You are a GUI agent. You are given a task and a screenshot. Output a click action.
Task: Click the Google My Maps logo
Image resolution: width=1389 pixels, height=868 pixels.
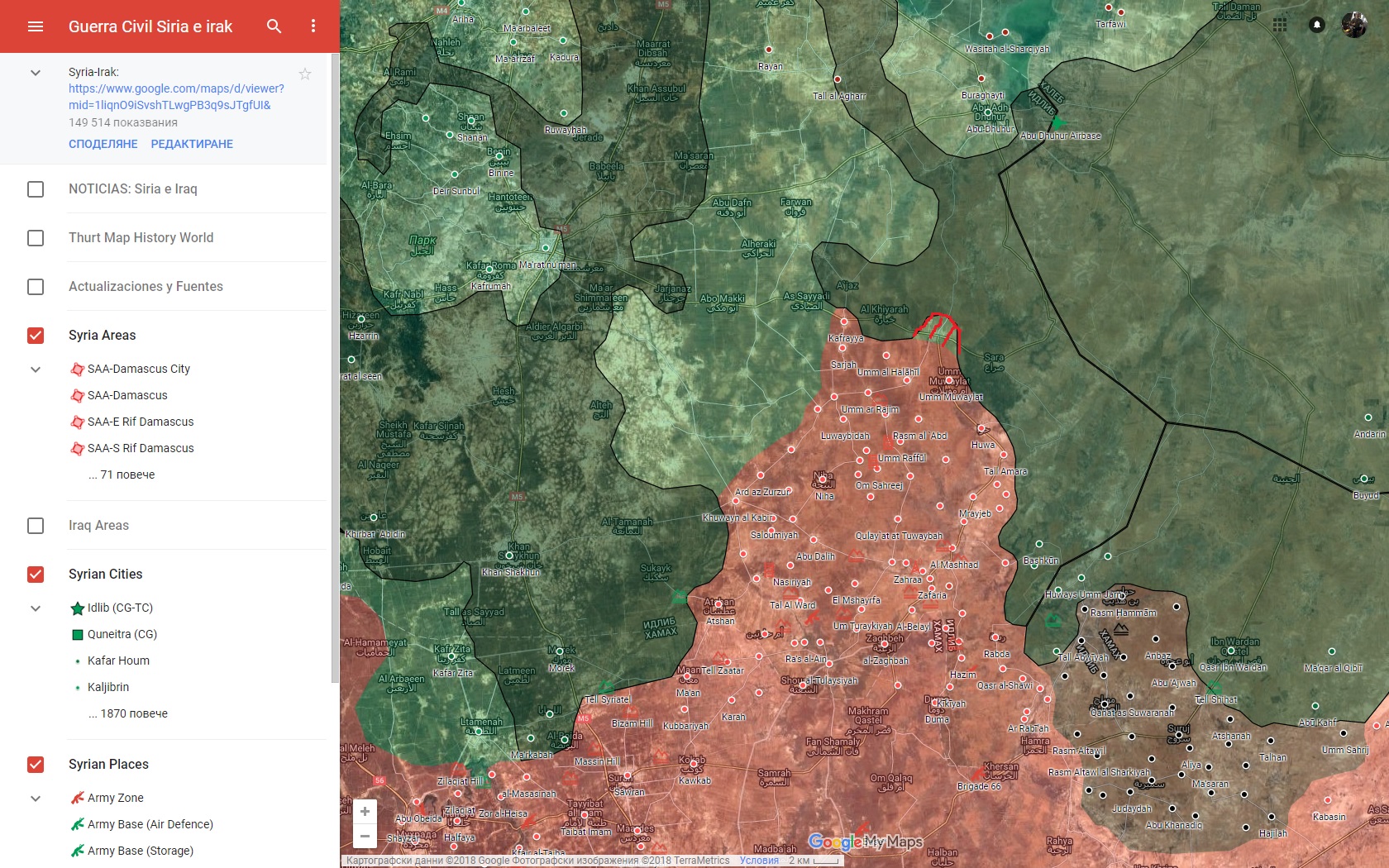[866, 842]
